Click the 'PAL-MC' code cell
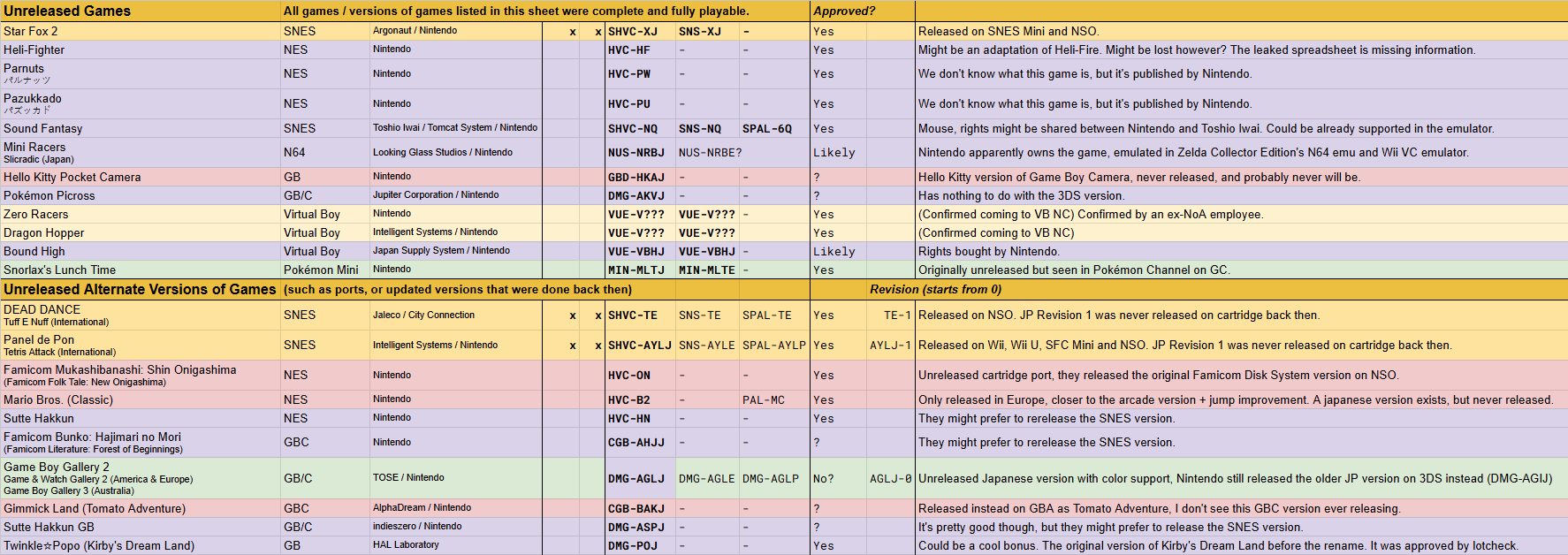 click(x=774, y=399)
